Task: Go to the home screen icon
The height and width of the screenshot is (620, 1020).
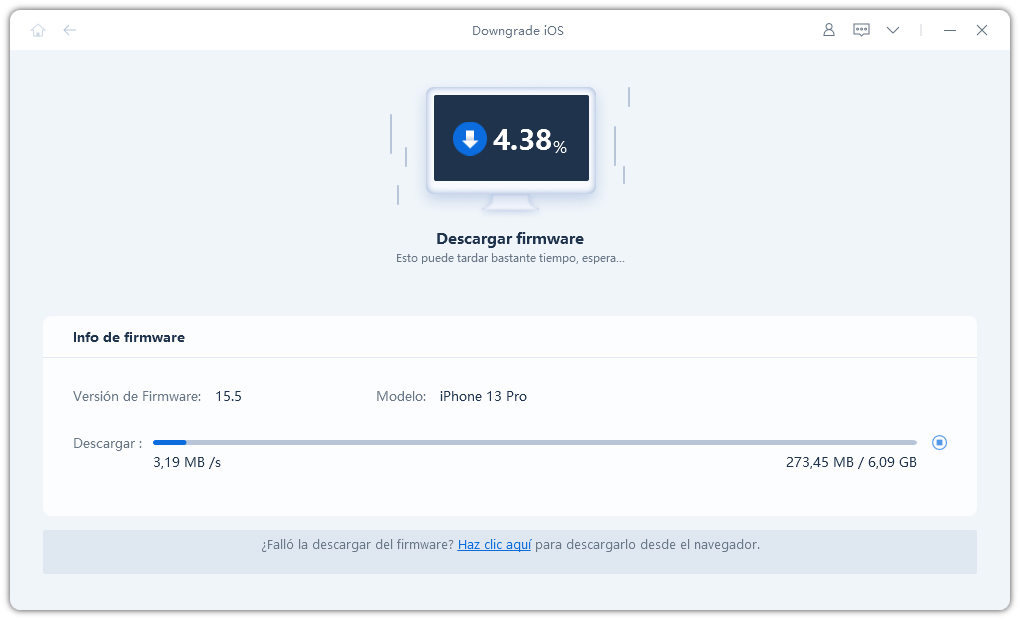Action: [x=38, y=30]
